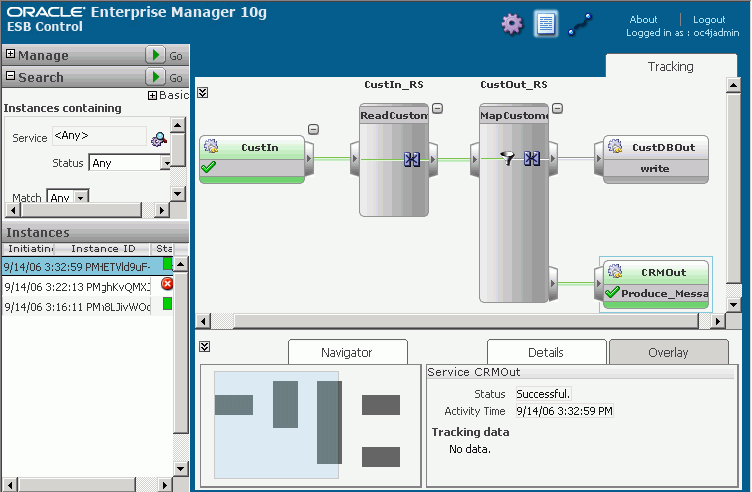Select instance from 9/14/06 3:22:13 PM
This screenshot has width=752, height=492.
pos(87,287)
